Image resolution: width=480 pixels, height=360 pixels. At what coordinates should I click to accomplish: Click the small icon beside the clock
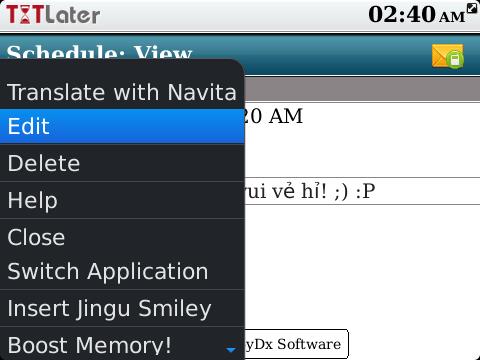pos(472,8)
